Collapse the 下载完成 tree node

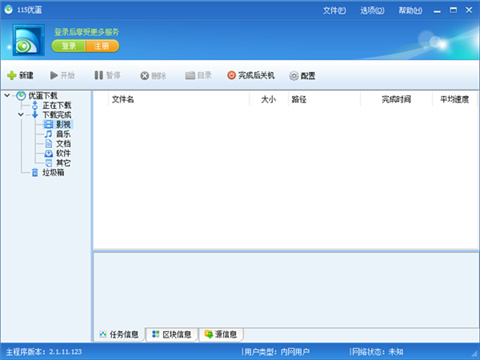tap(21, 115)
